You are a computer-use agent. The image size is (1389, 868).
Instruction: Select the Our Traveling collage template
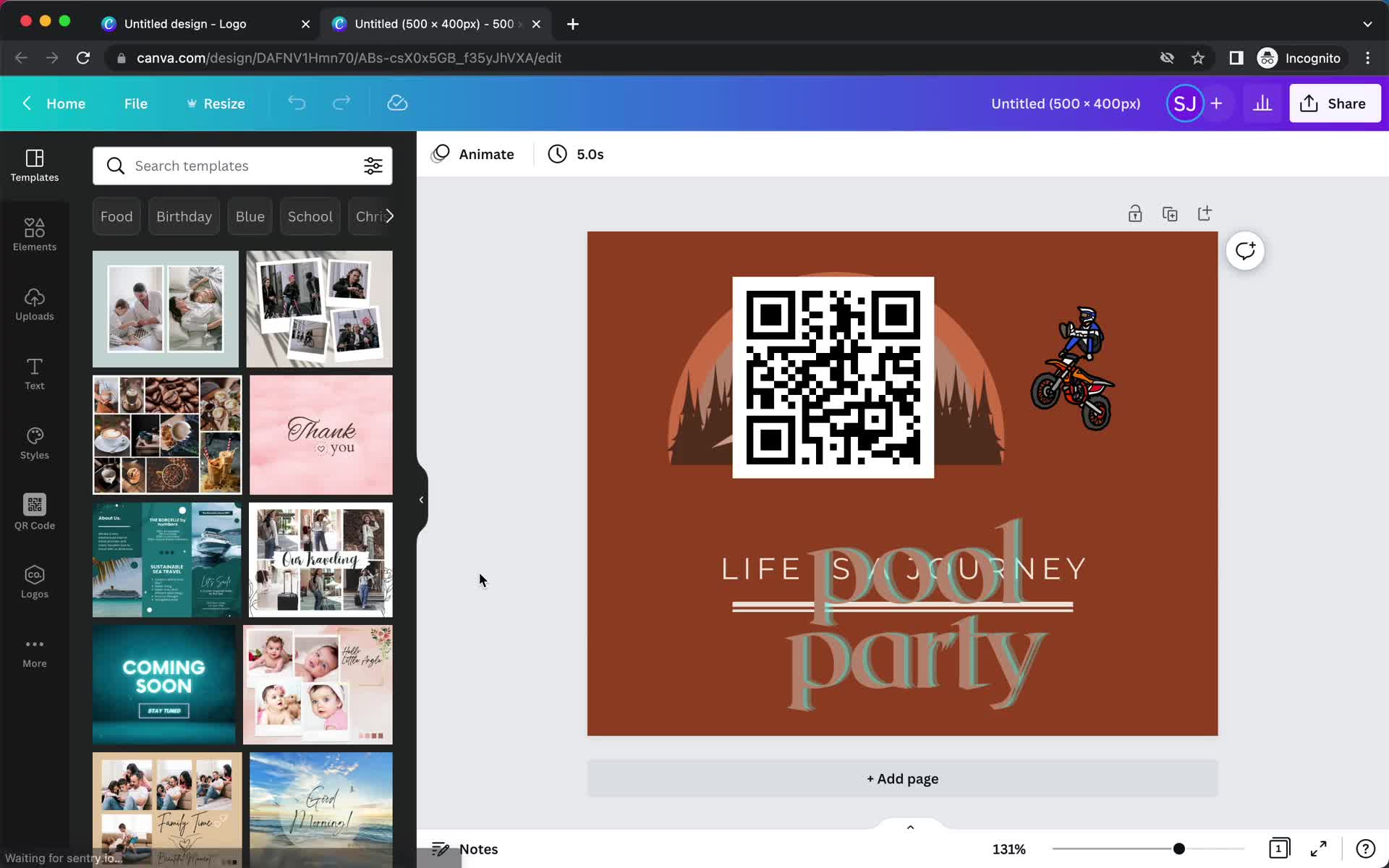[321, 560]
